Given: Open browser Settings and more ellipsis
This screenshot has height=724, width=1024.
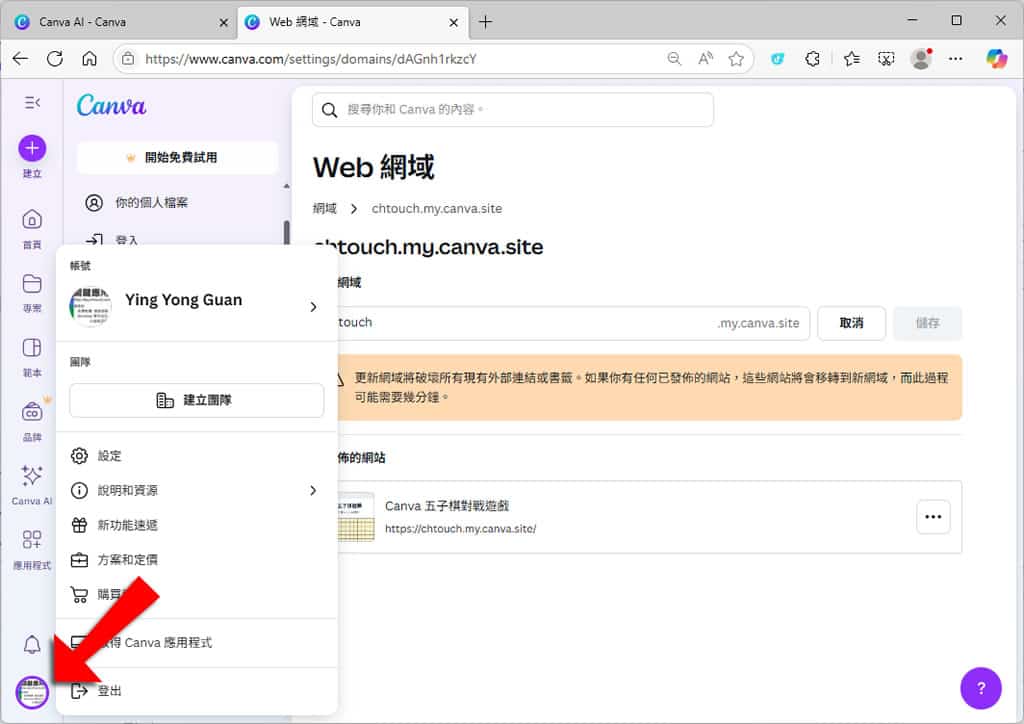Looking at the screenshot, I should tap(955, 59).
